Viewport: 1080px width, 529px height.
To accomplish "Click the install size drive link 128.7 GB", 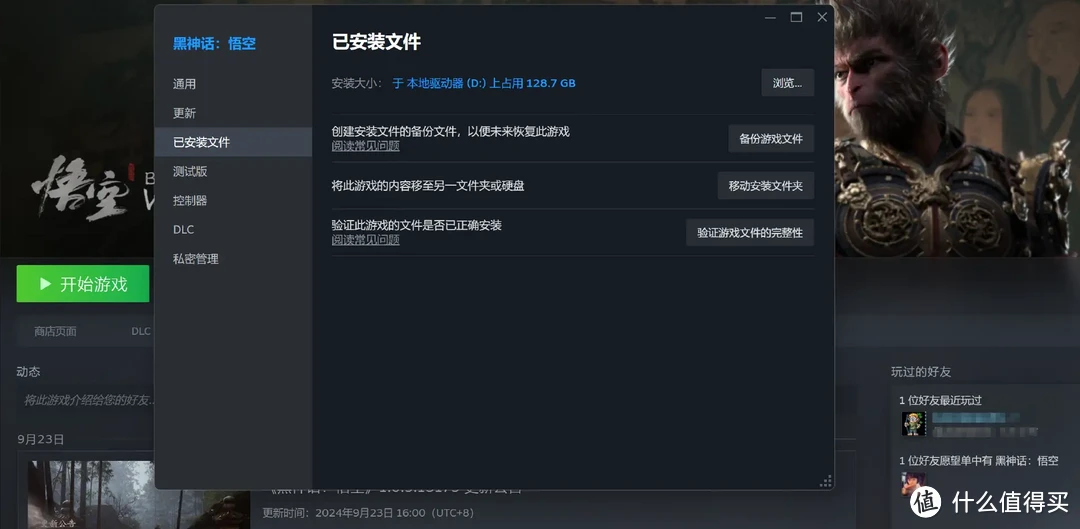I will [x=484, y=83].
